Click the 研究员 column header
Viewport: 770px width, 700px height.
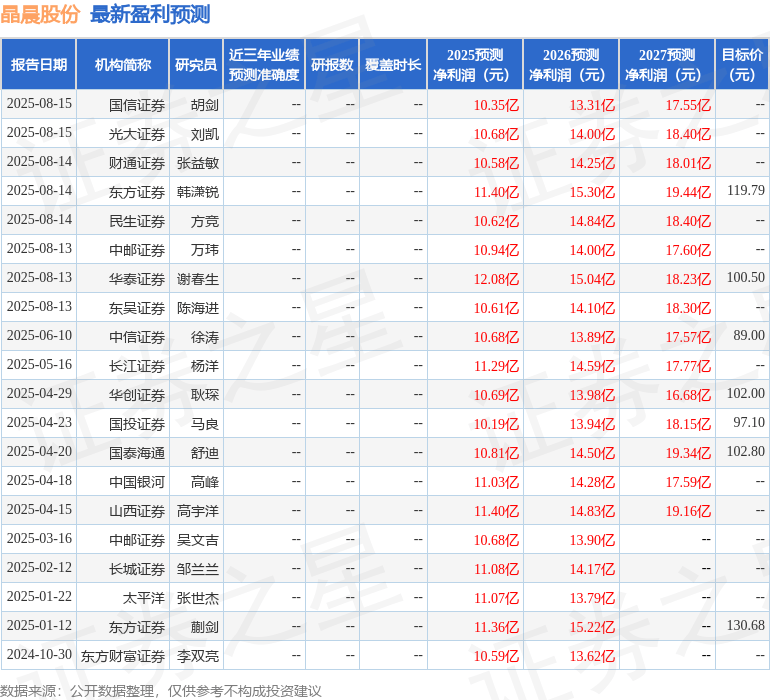195,65
